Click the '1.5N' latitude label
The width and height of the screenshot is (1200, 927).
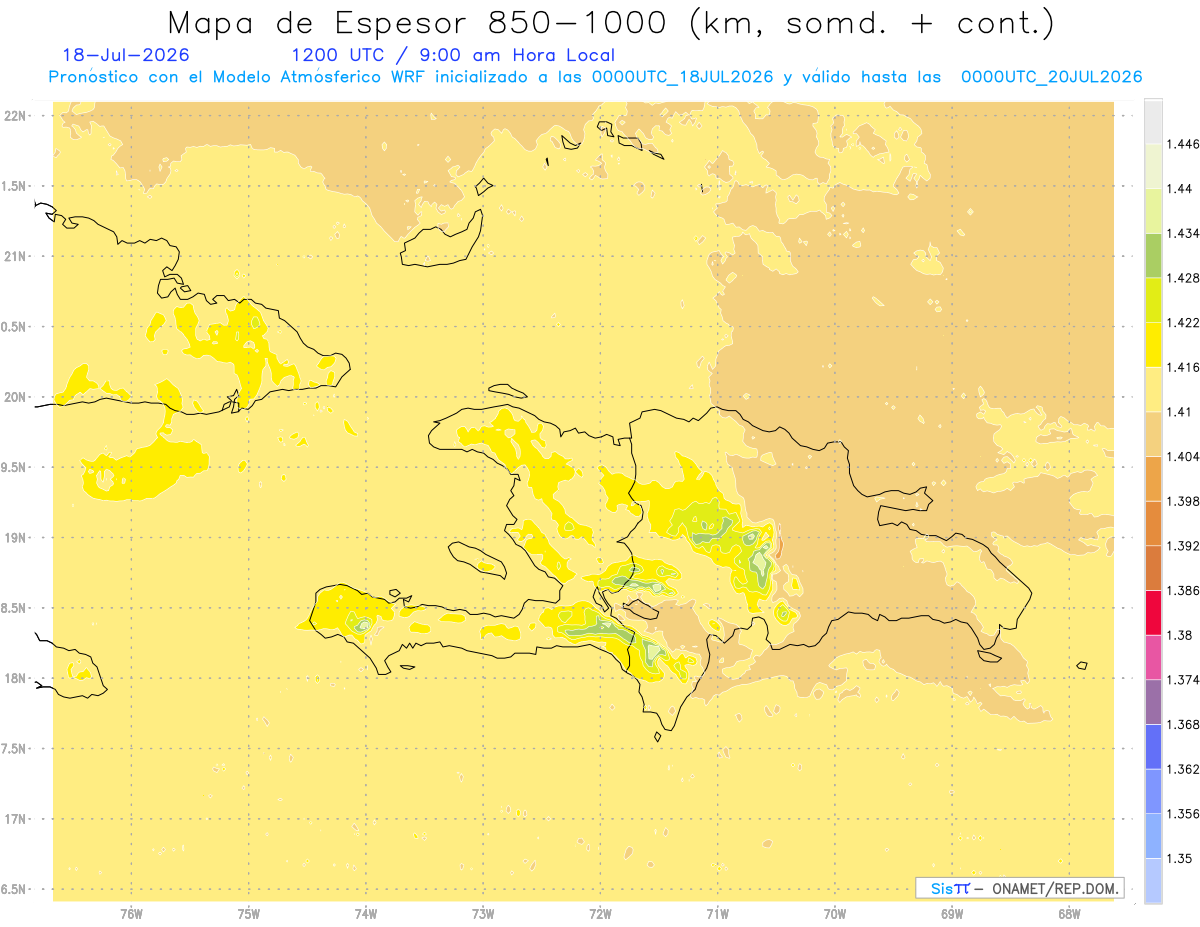tap(14, 186)
